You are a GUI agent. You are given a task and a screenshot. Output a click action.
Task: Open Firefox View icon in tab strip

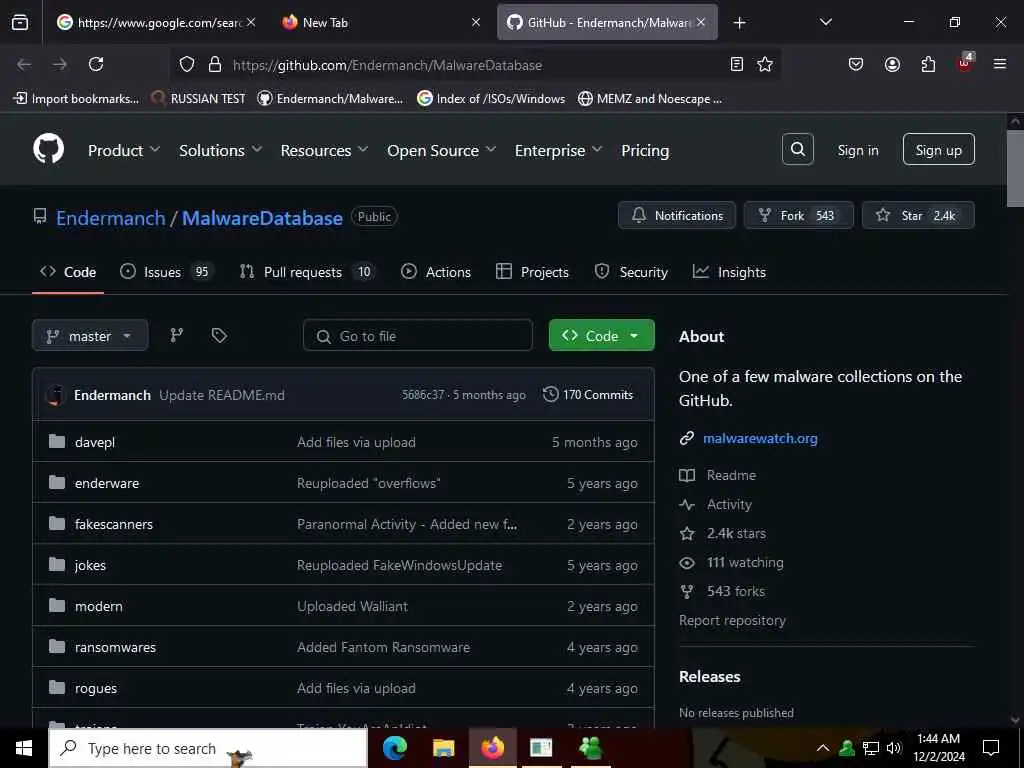tap(20, 22)
